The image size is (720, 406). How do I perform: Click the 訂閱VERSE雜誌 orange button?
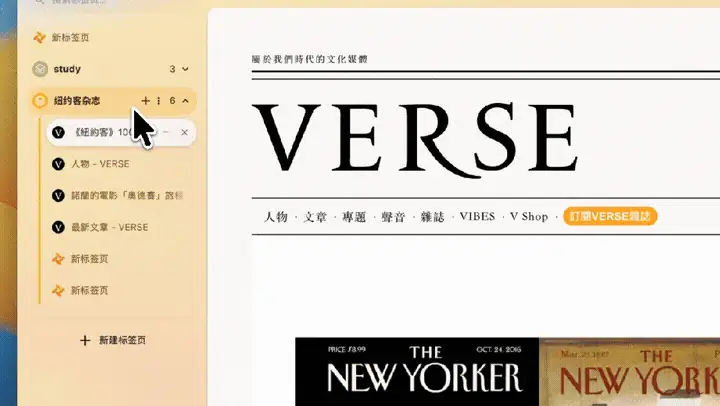[610, 216]
